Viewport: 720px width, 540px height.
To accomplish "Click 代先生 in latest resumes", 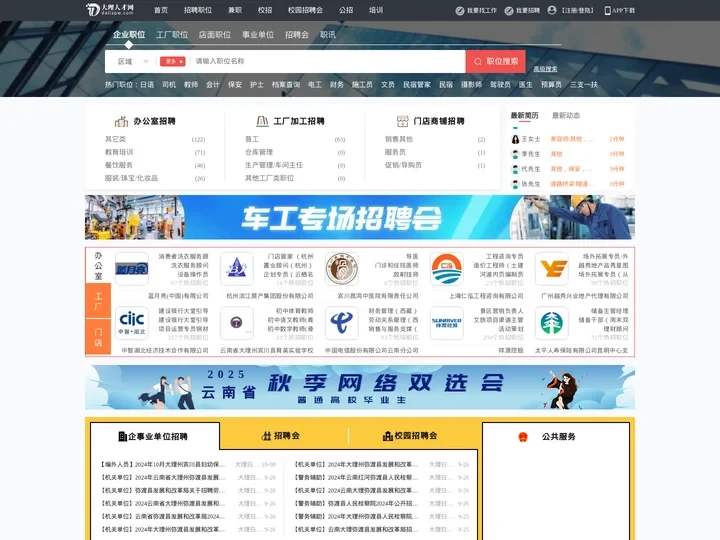I will [x=530, y=169].
